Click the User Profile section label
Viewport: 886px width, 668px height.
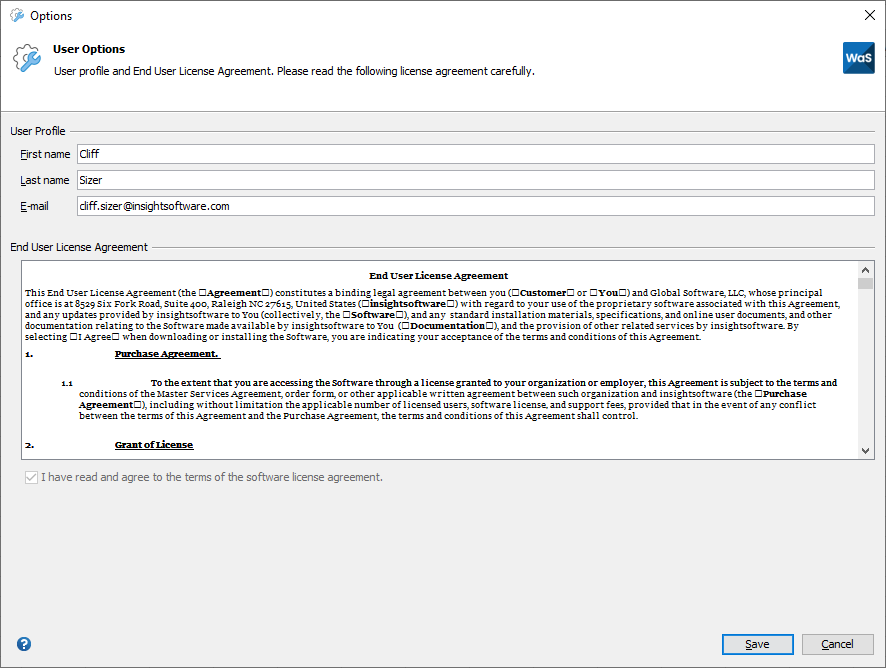click(x=37, y=131)
